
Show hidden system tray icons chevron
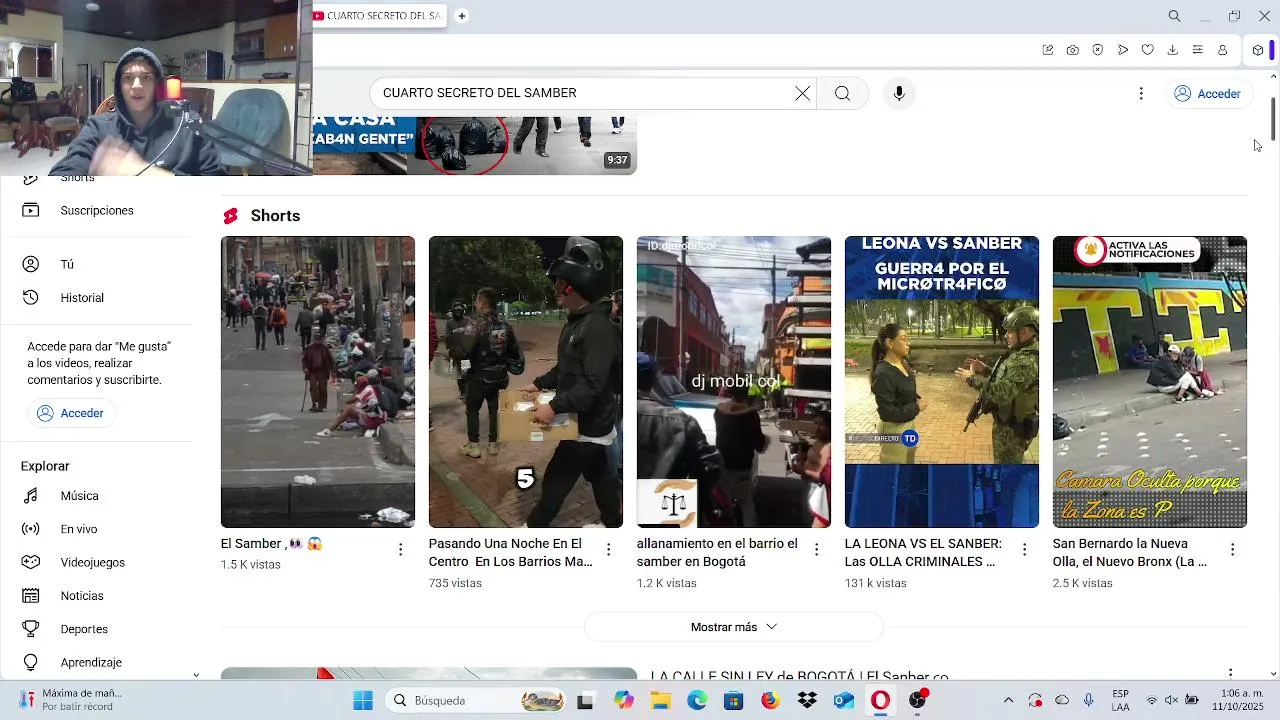pyautogui.click(x=1008, y=700)
